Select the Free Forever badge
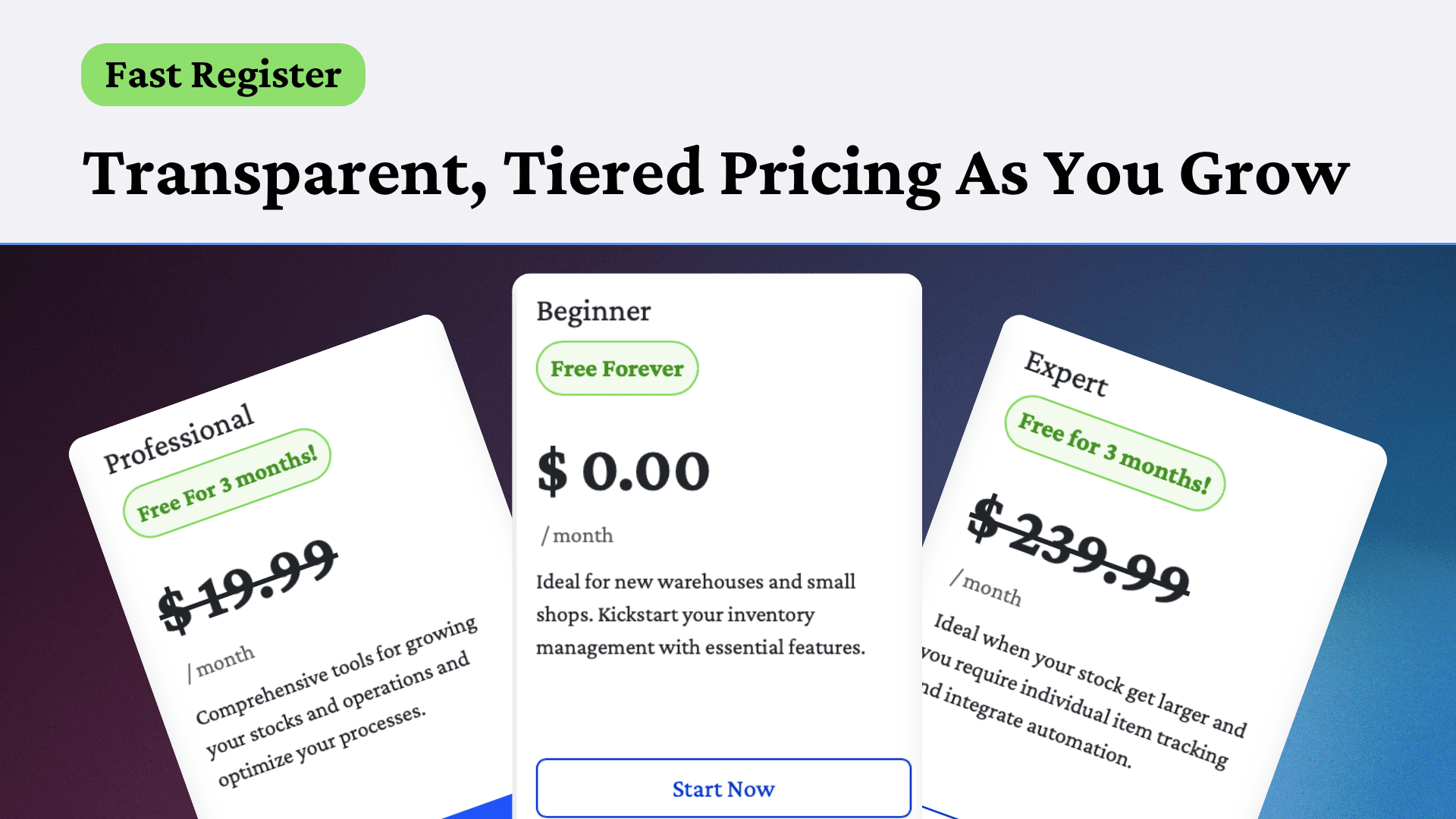This screenshot has height=819, width=1456. click(x=617, y=369)
